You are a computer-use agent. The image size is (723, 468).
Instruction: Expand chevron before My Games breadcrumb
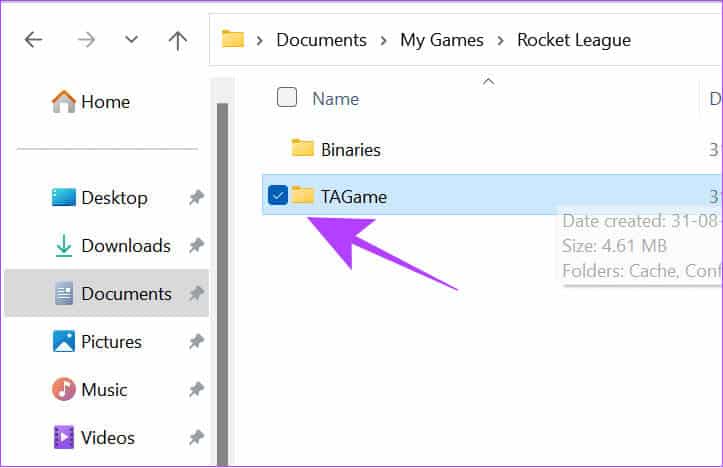(383, 41)
